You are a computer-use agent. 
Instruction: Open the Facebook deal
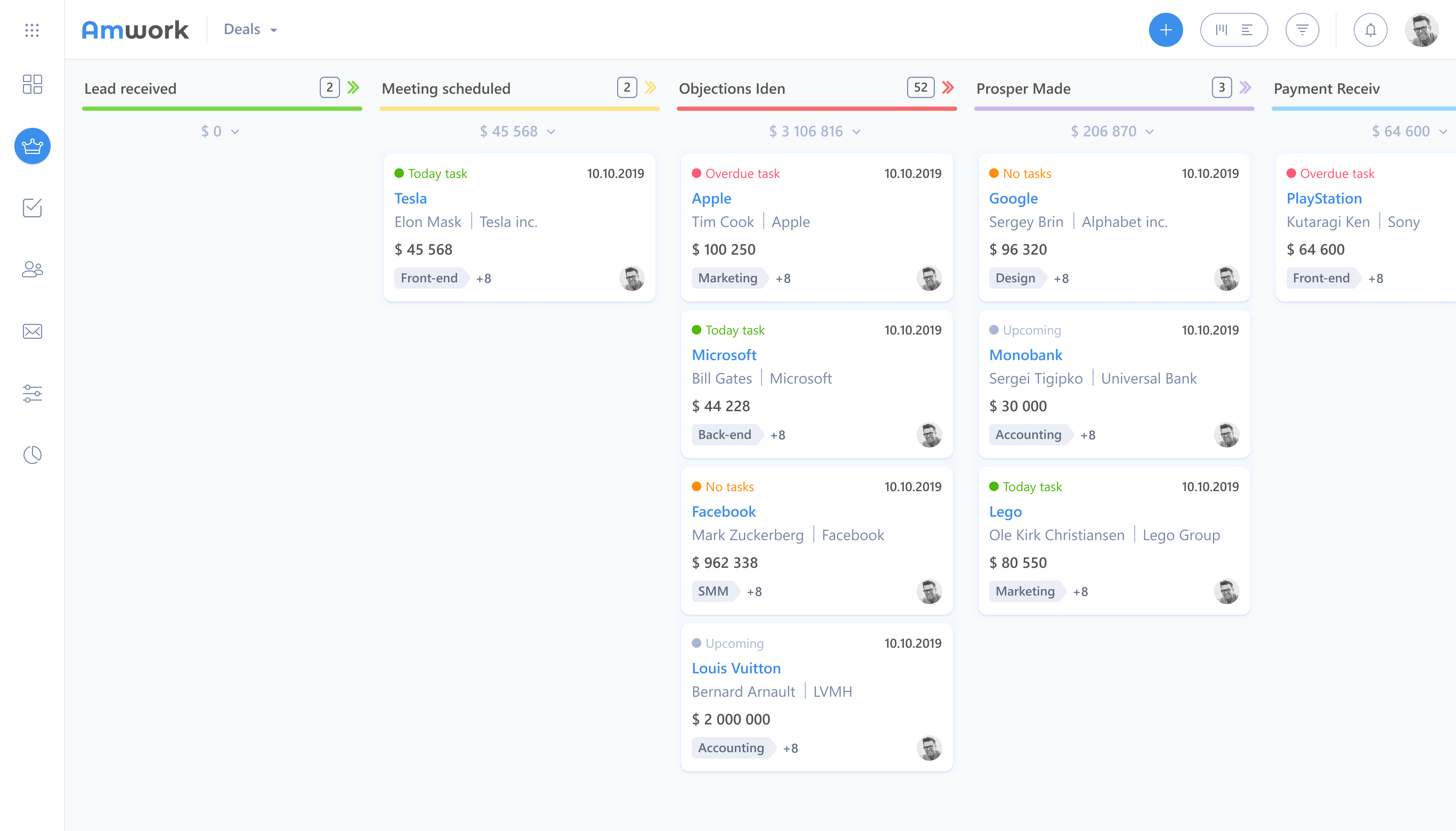click(723, 511)
